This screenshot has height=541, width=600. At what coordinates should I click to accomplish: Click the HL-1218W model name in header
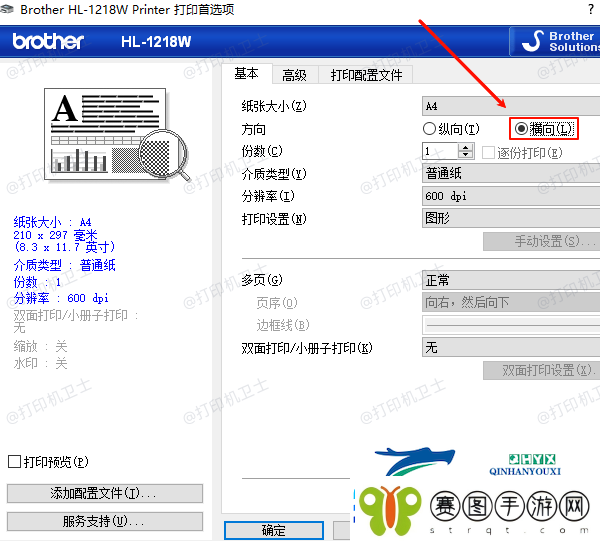[156, 41]
